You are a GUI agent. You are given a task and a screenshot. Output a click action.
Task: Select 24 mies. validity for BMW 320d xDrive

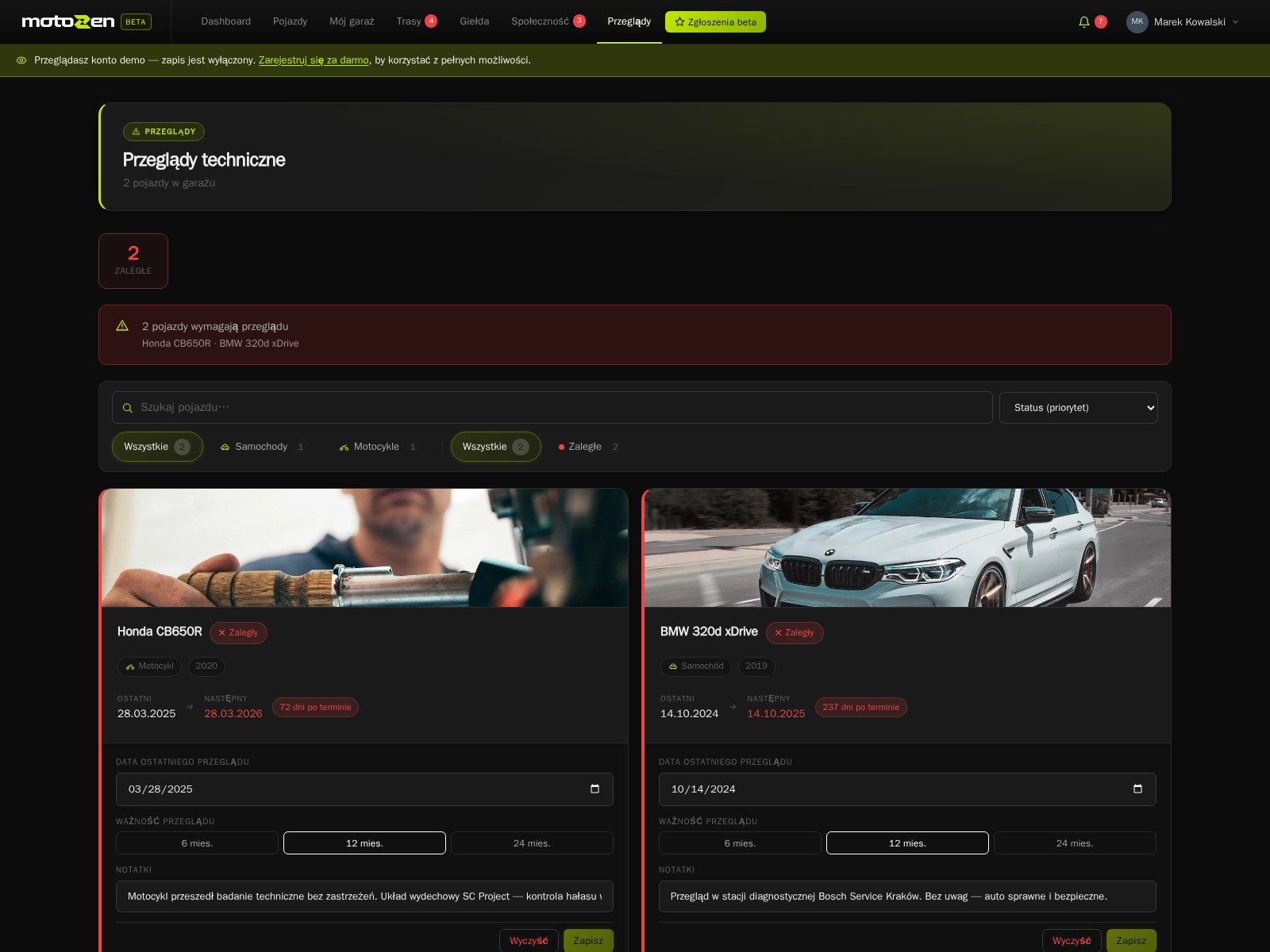coord(1075,843)
